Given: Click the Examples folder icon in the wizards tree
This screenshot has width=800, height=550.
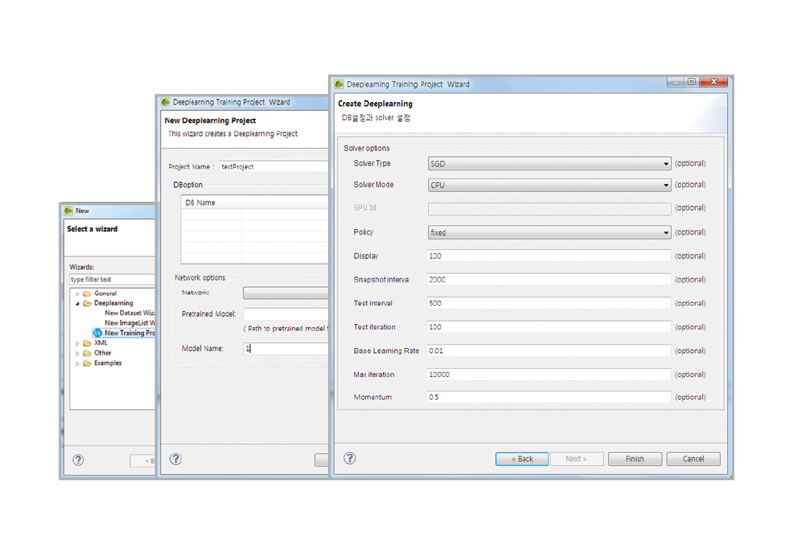Looking at the screenshot, I should 87,363.
